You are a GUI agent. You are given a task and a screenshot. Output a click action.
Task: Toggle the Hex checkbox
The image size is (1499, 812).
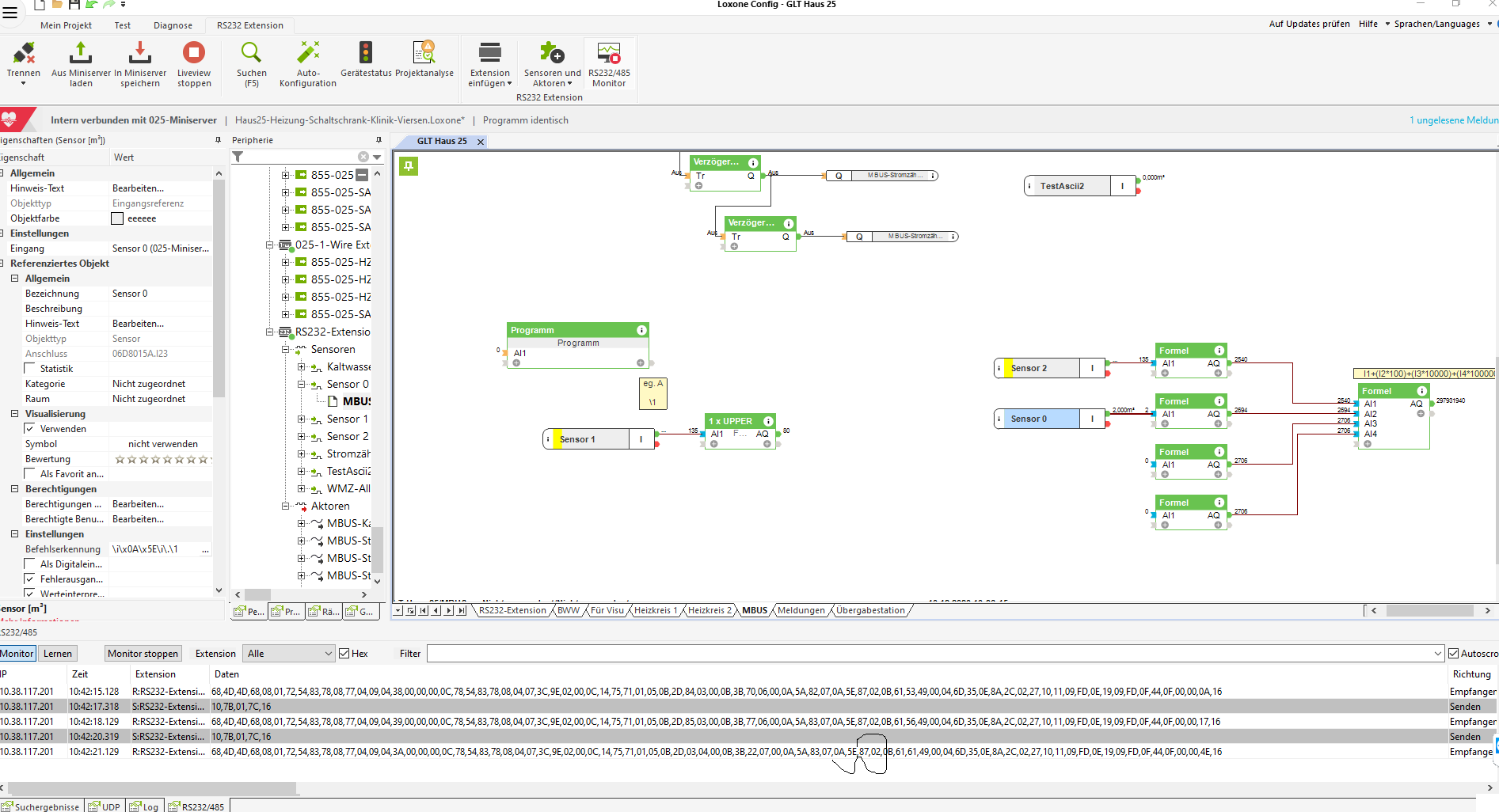pyautogui.click(x=344, y=654)
